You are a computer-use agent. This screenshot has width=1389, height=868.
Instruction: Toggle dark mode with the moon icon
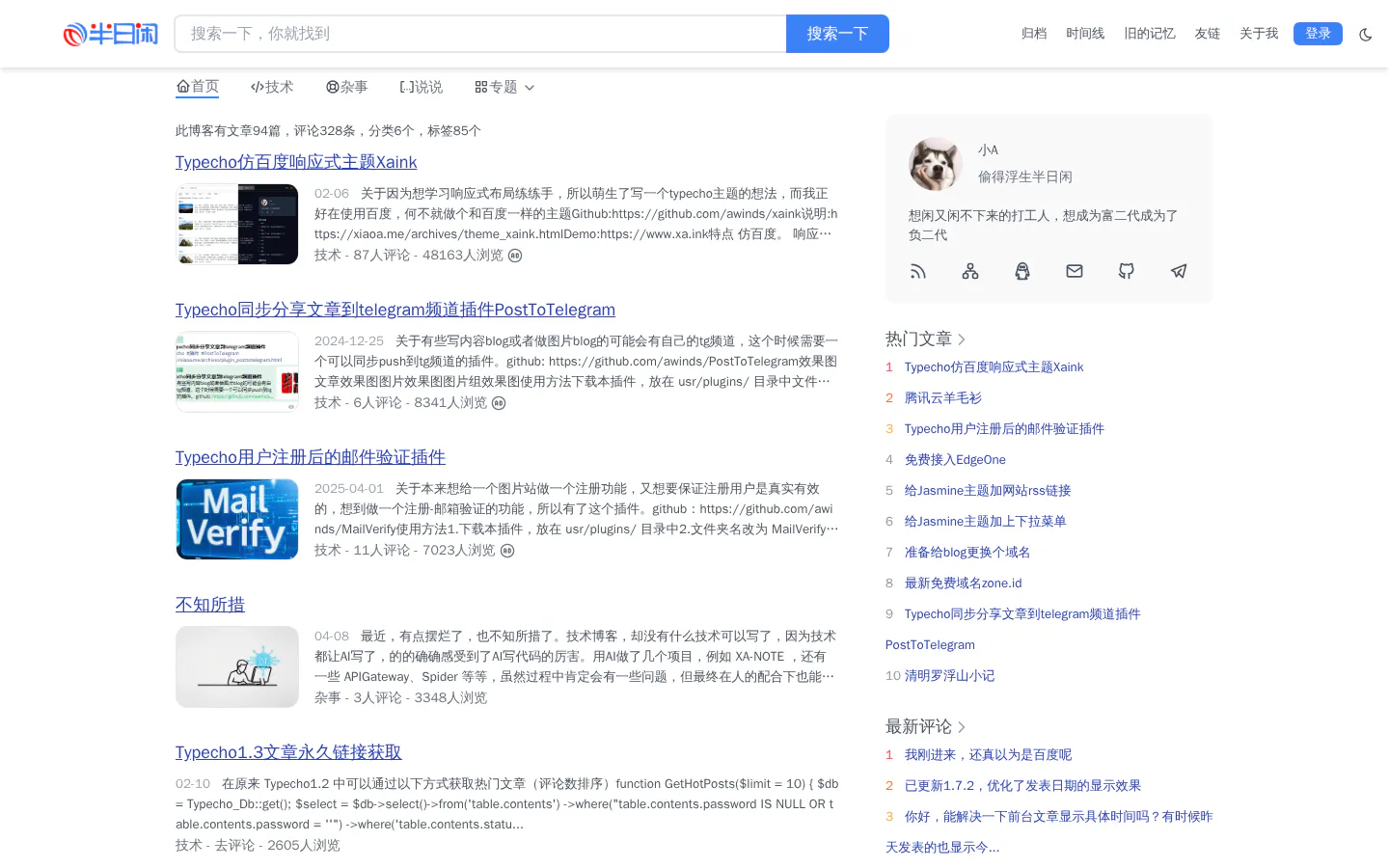click(x=1366, y=35)
